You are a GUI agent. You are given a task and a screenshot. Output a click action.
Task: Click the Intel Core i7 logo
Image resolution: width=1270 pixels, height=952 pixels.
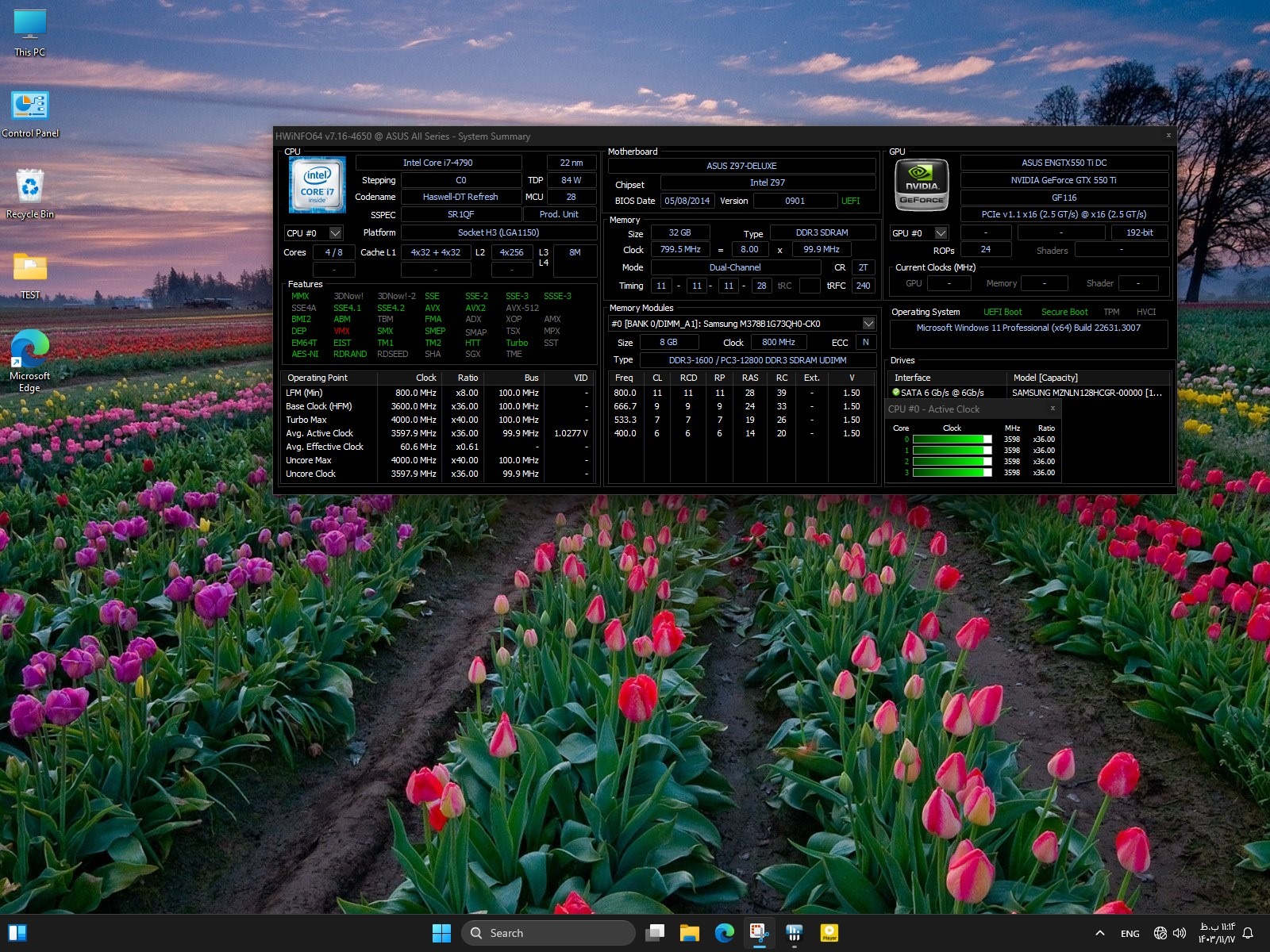pyautogui.click(x=317, y=185)
